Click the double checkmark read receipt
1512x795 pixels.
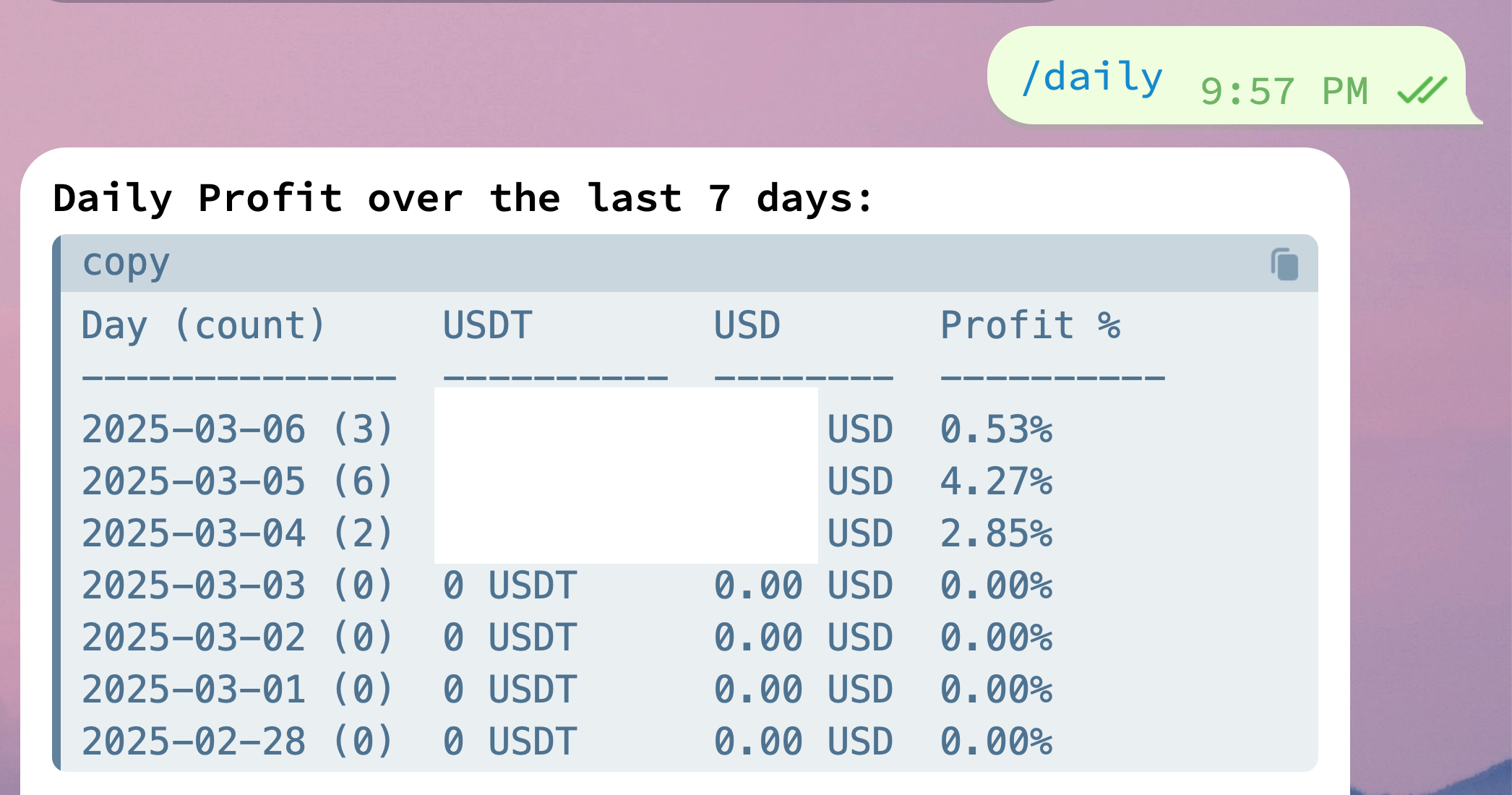point(1422,90)
